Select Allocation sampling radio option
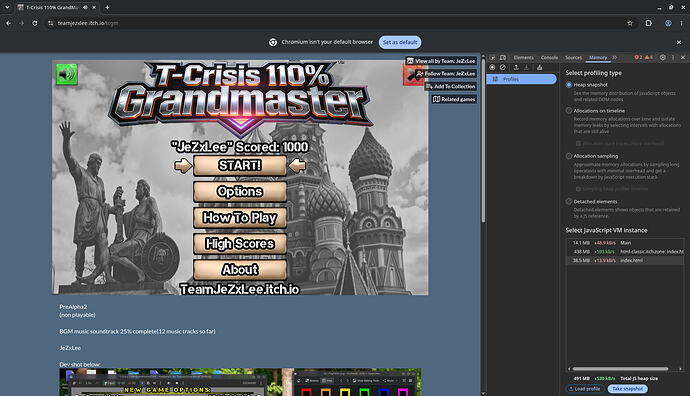Screen dimensions: 690x396 coord(569,156)
